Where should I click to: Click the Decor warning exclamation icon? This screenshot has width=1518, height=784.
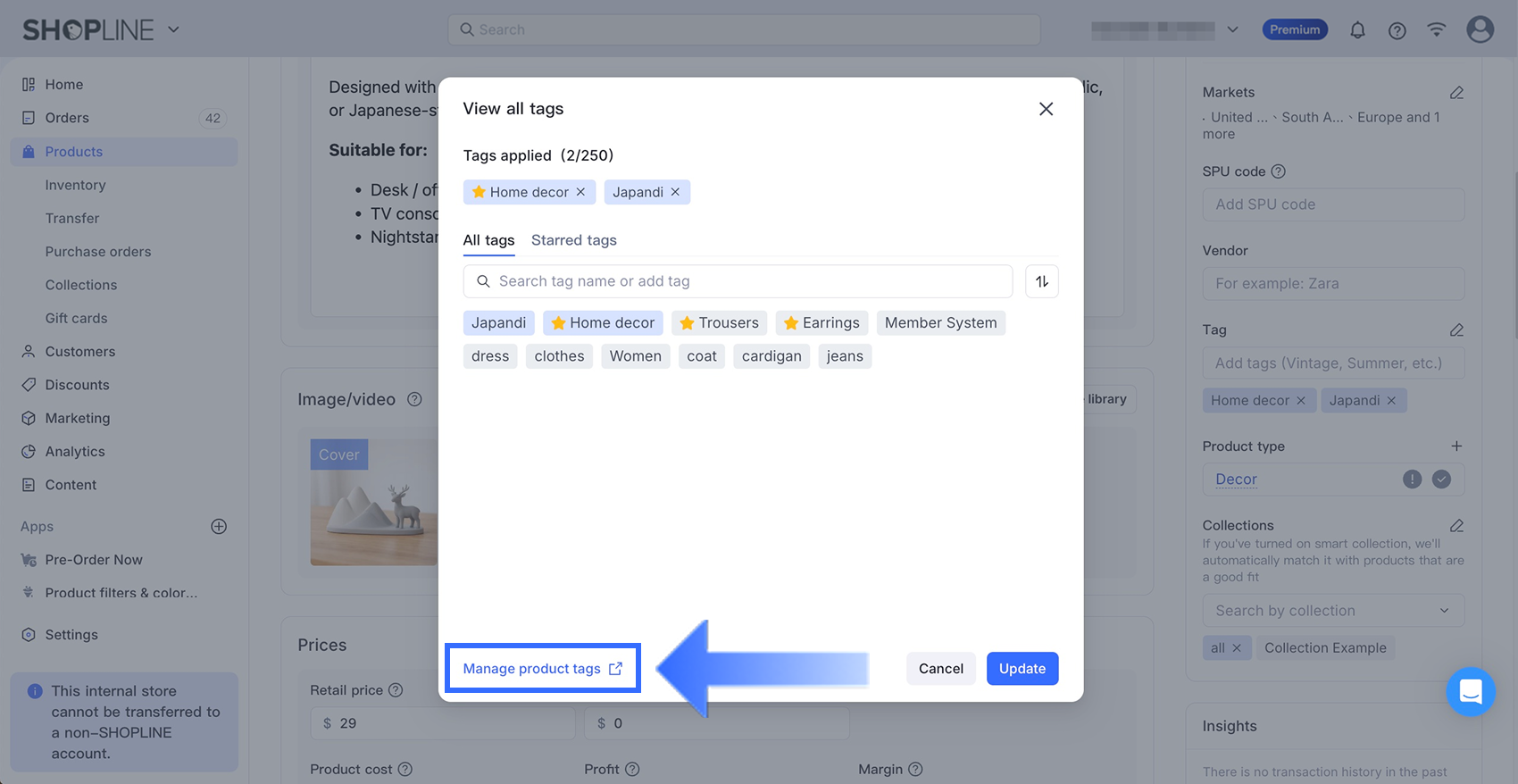1412,480
